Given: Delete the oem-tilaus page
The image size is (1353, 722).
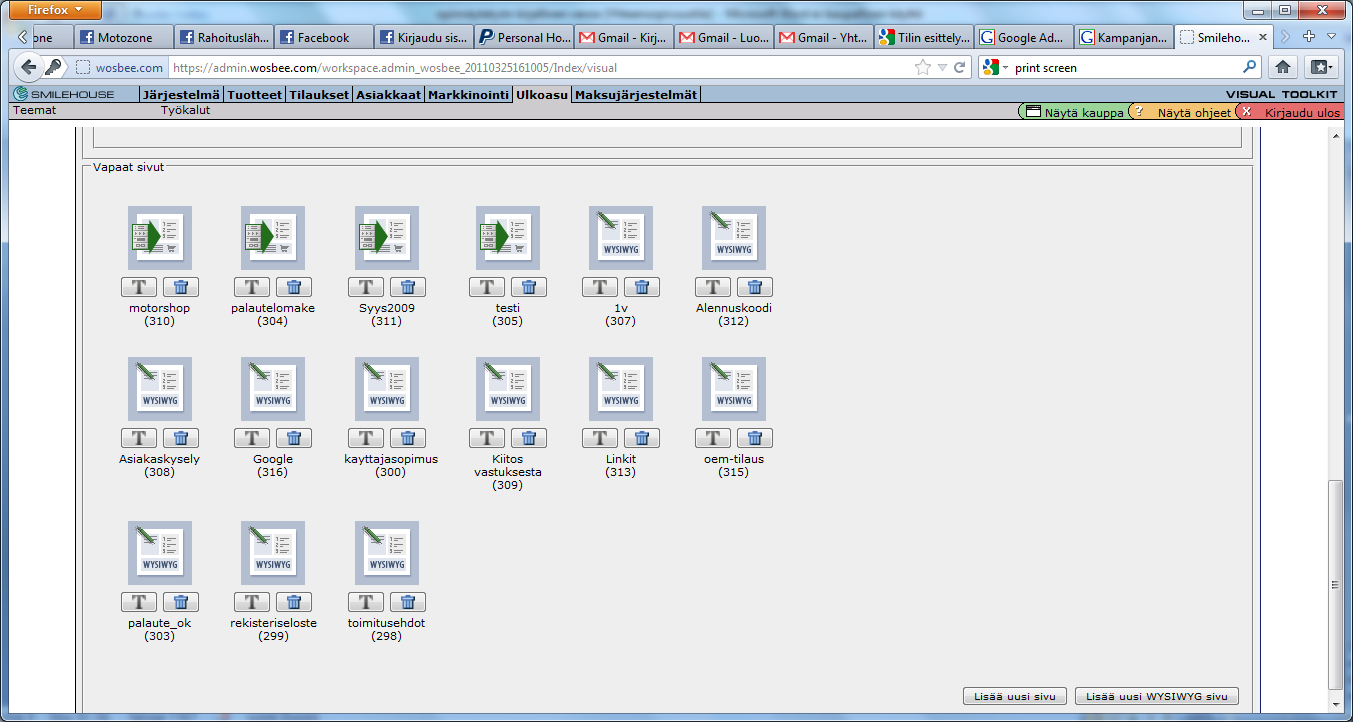Looking at the screenshot, I should click(754, 438).
